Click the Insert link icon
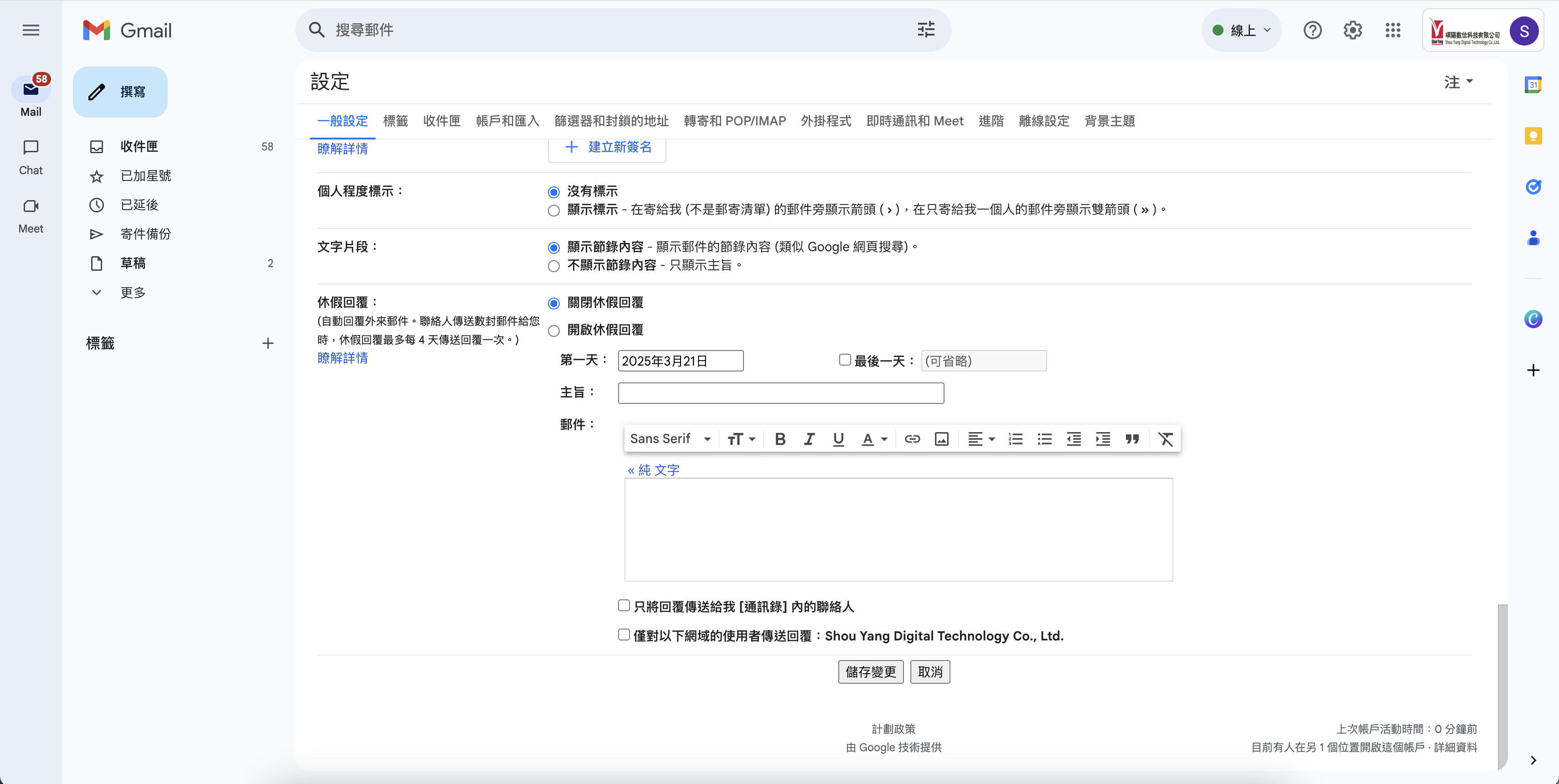1559x784 pixels. tap(911, 439)
